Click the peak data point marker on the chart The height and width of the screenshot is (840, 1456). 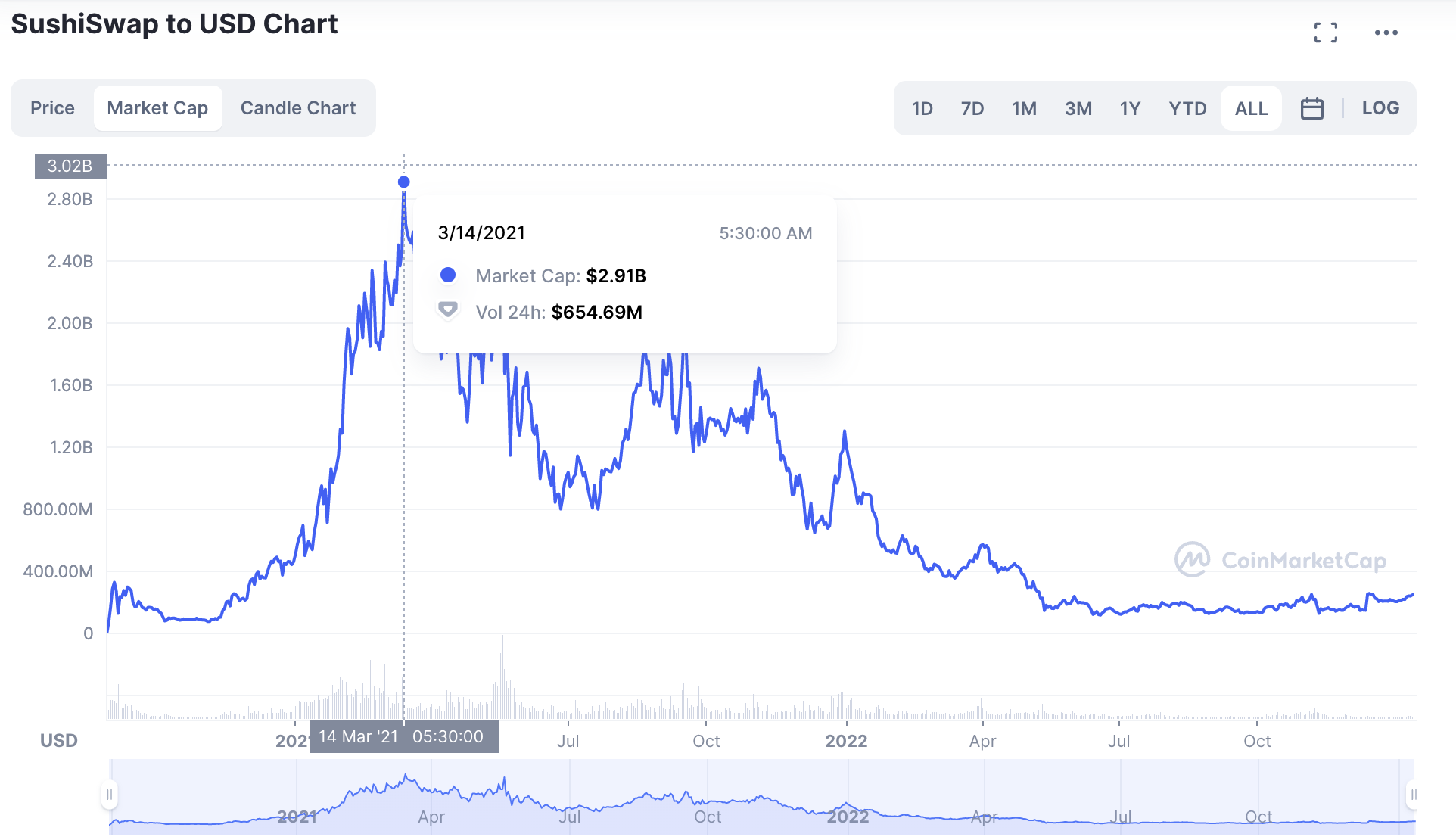(x=403, y=182)
